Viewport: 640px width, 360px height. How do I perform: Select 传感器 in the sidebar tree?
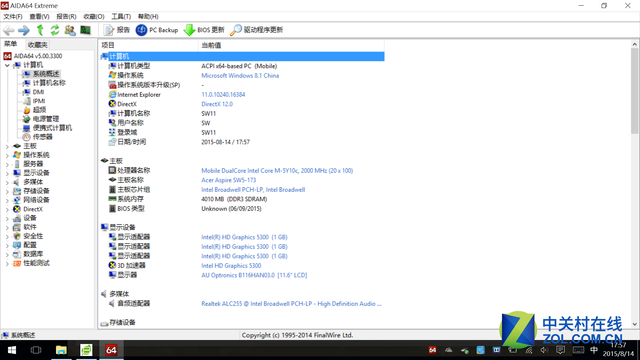click(42, 137)
